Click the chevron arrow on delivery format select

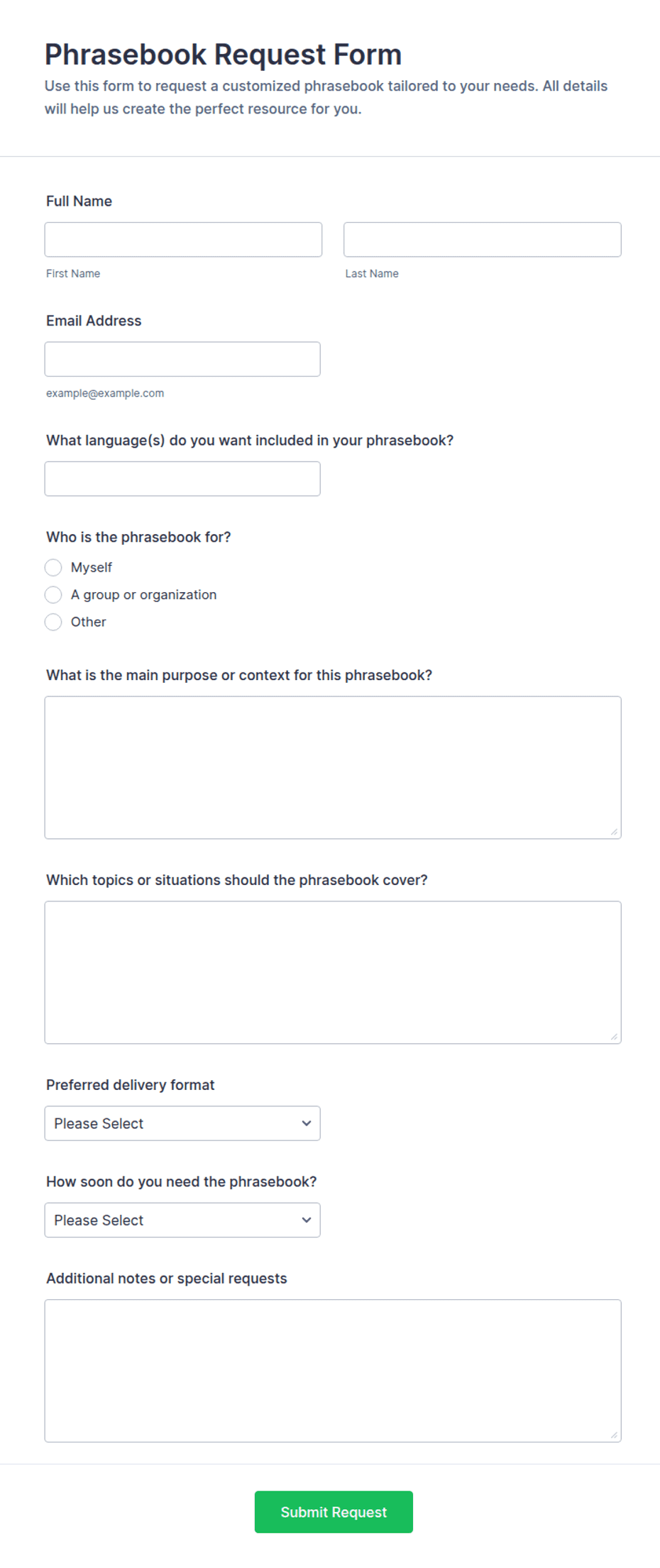pyautogui.click(x=307, y=1123)
